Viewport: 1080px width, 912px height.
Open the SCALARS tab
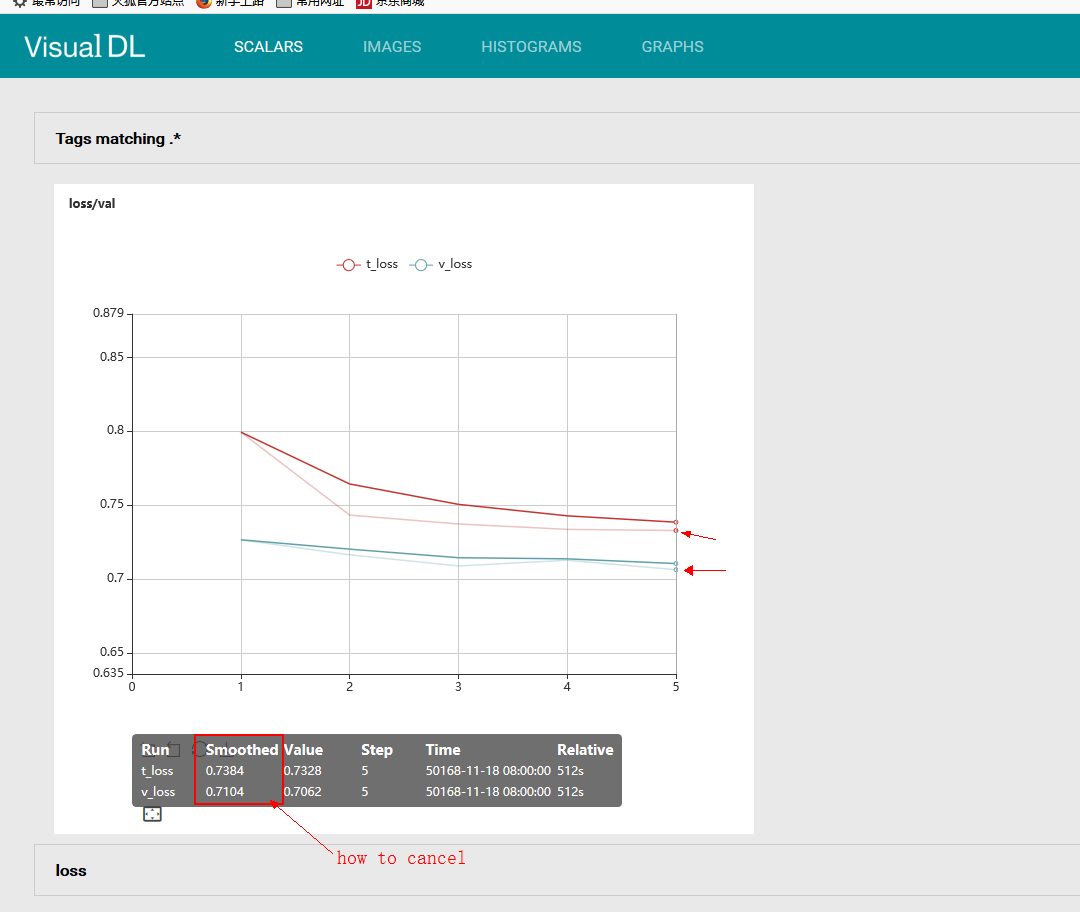(268, 47)
